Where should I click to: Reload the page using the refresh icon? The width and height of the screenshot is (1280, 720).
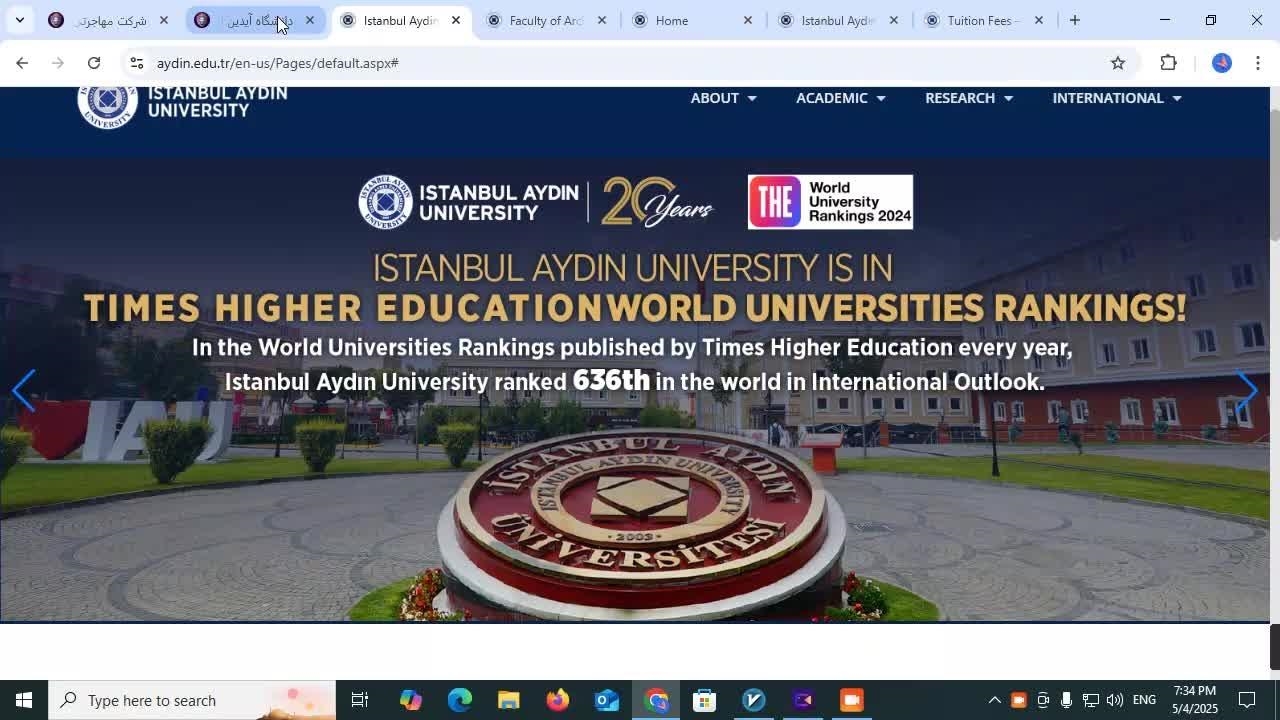click(94, 63)
